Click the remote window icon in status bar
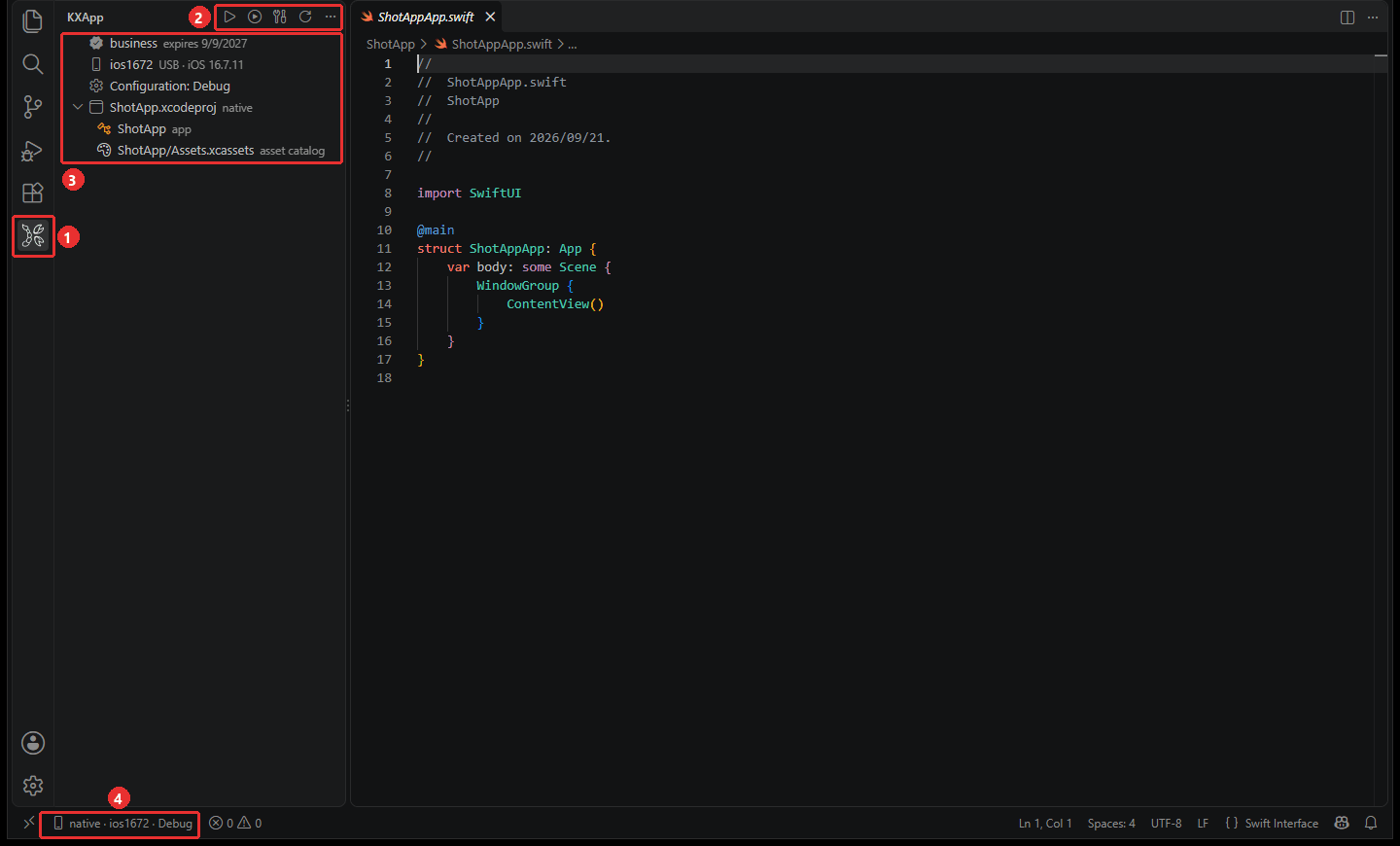 pos(29,823)
